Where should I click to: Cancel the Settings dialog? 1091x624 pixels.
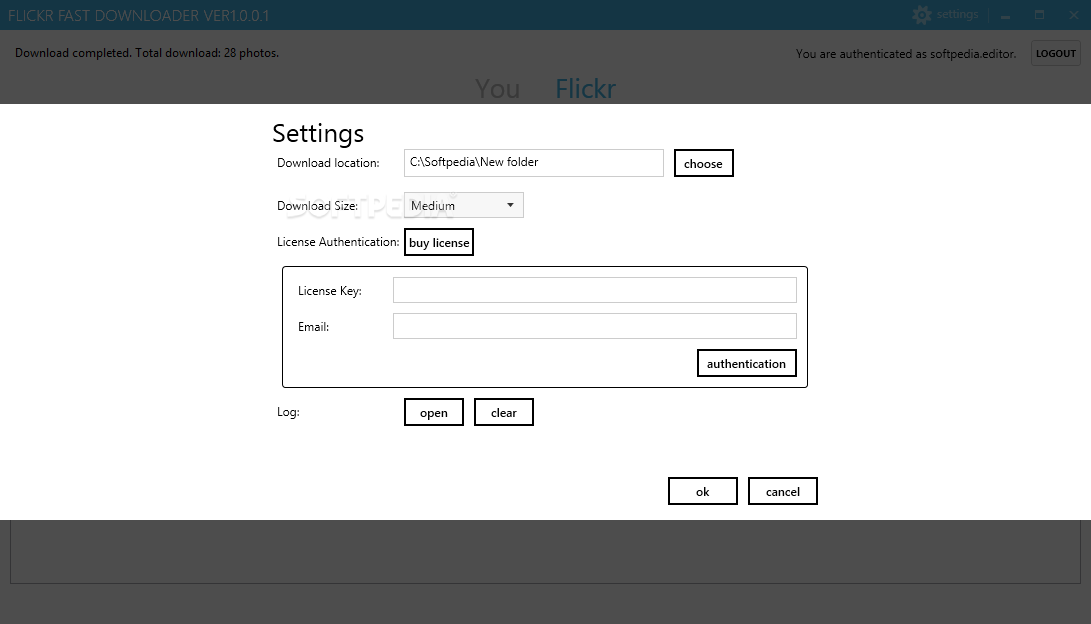tap(783, 491)
